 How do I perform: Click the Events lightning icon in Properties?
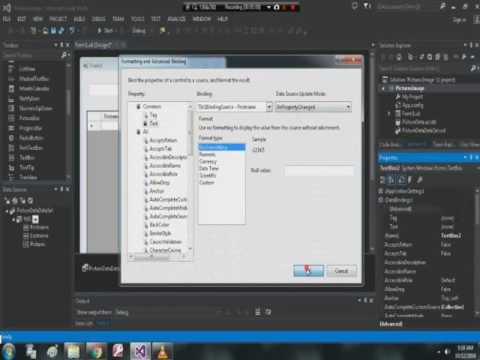point(410,180)
